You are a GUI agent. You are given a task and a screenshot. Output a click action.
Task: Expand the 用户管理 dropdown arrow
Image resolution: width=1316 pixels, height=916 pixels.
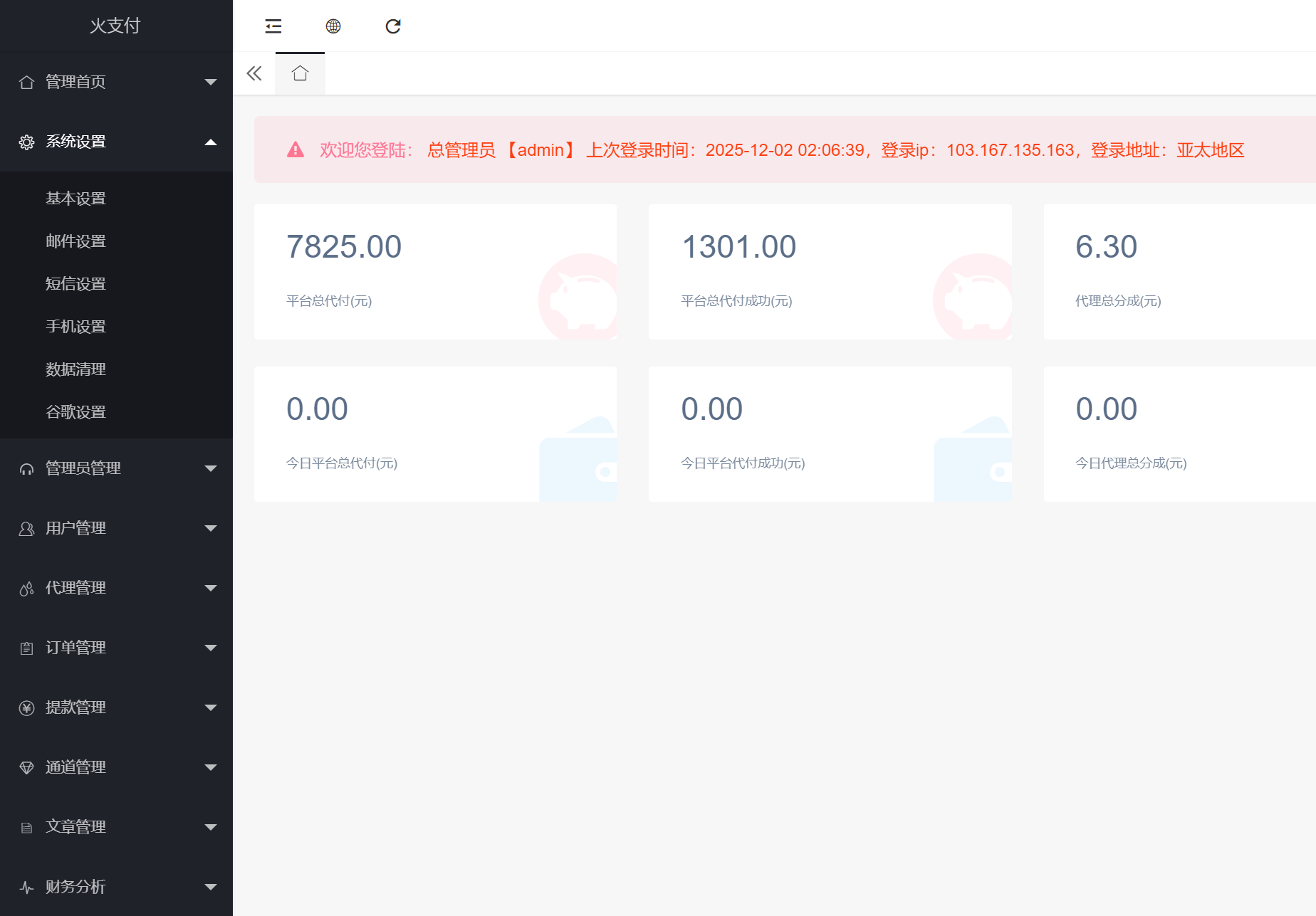point(210,529)
